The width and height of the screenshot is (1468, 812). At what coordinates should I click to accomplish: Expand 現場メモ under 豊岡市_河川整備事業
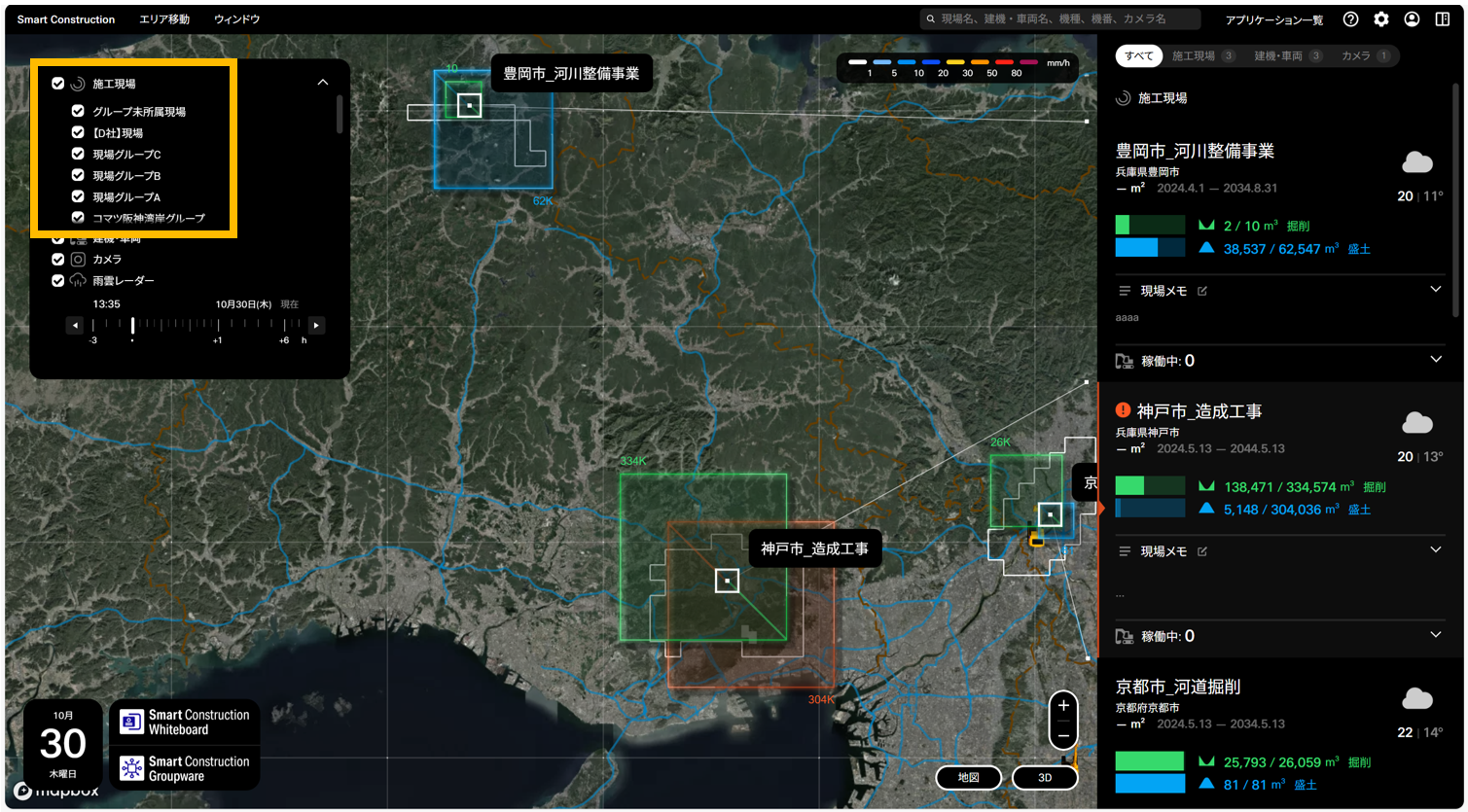pos(1435,290)
